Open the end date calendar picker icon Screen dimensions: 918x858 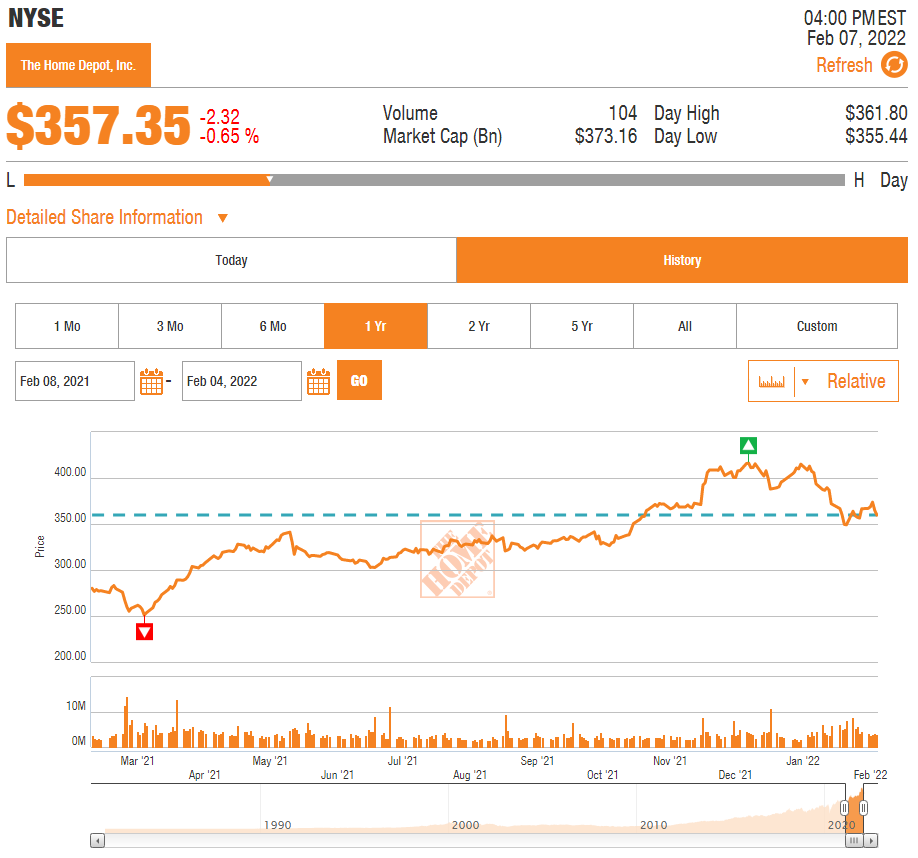click(x=318, y=382)
